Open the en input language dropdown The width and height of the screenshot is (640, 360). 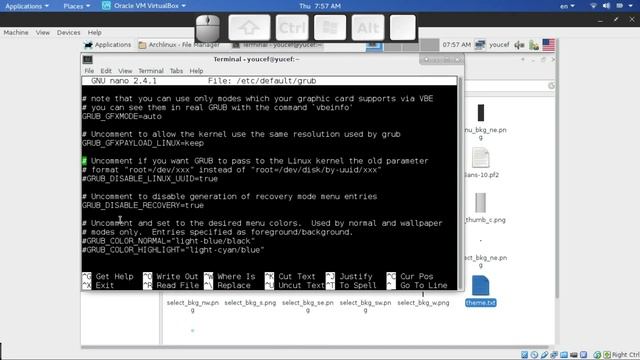point(567,6)
